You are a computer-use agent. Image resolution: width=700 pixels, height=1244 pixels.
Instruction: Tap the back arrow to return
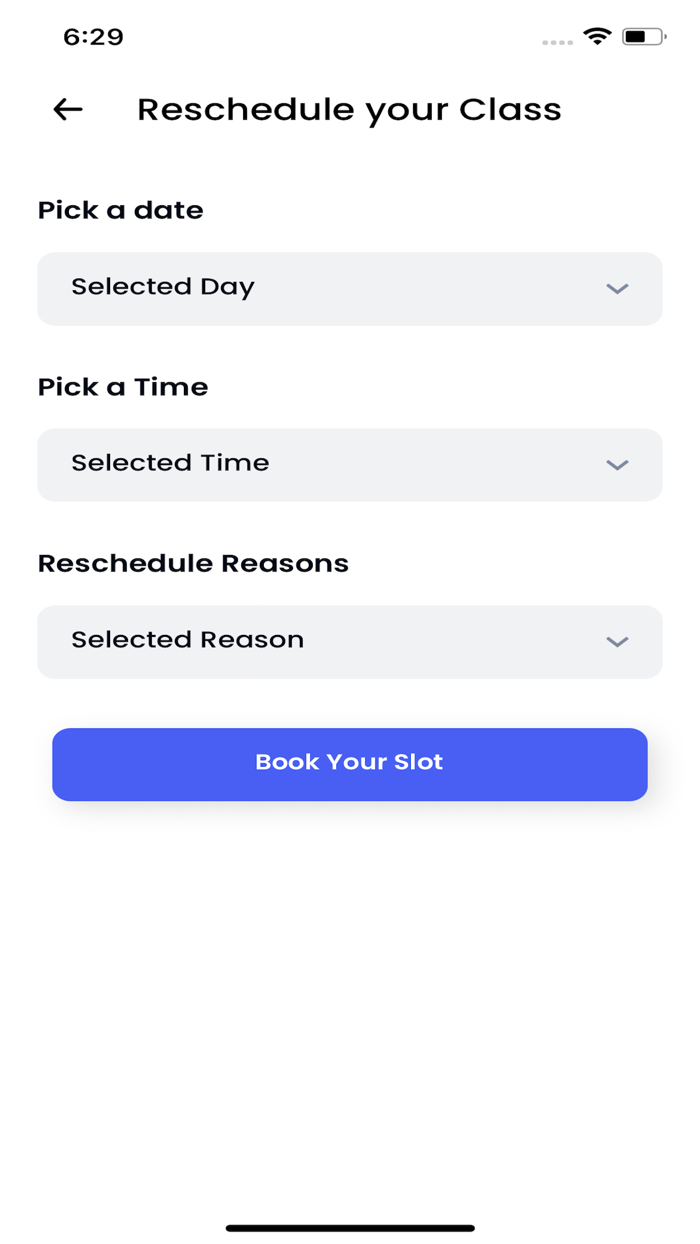(x=66, y=109)
